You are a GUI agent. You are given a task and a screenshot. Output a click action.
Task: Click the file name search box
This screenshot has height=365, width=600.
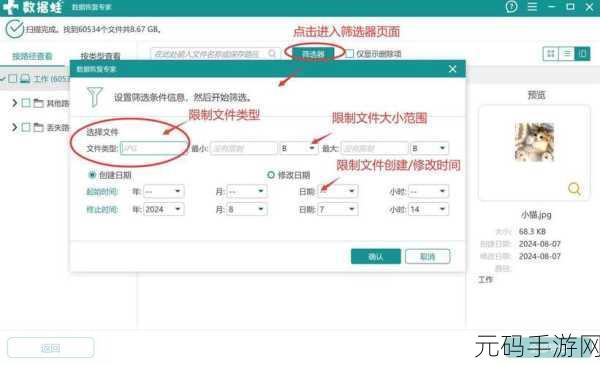pyautogui.click(x=214, y=54)
